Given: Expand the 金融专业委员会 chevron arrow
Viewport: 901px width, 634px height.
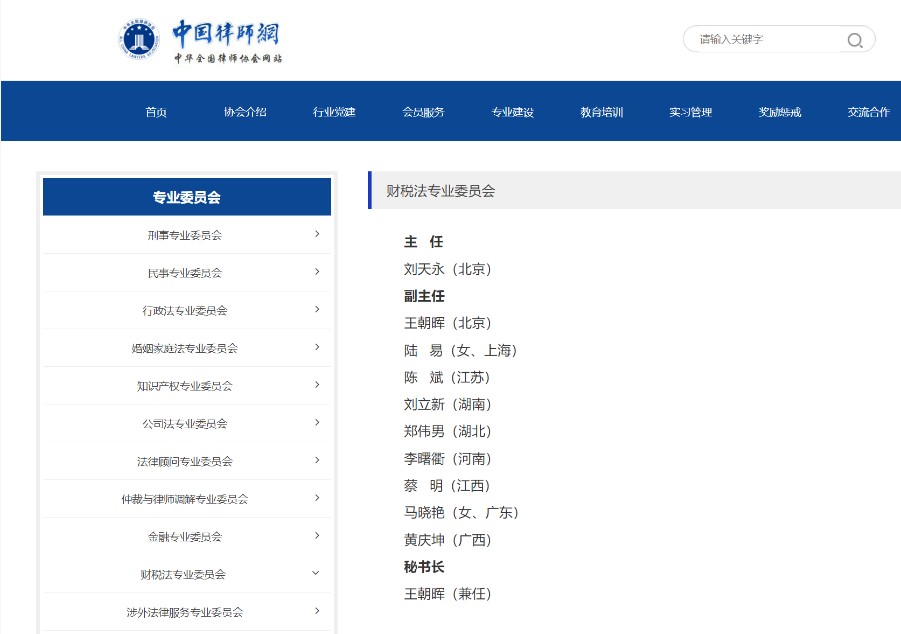Looking at the screenshot, I should point(317,536).
